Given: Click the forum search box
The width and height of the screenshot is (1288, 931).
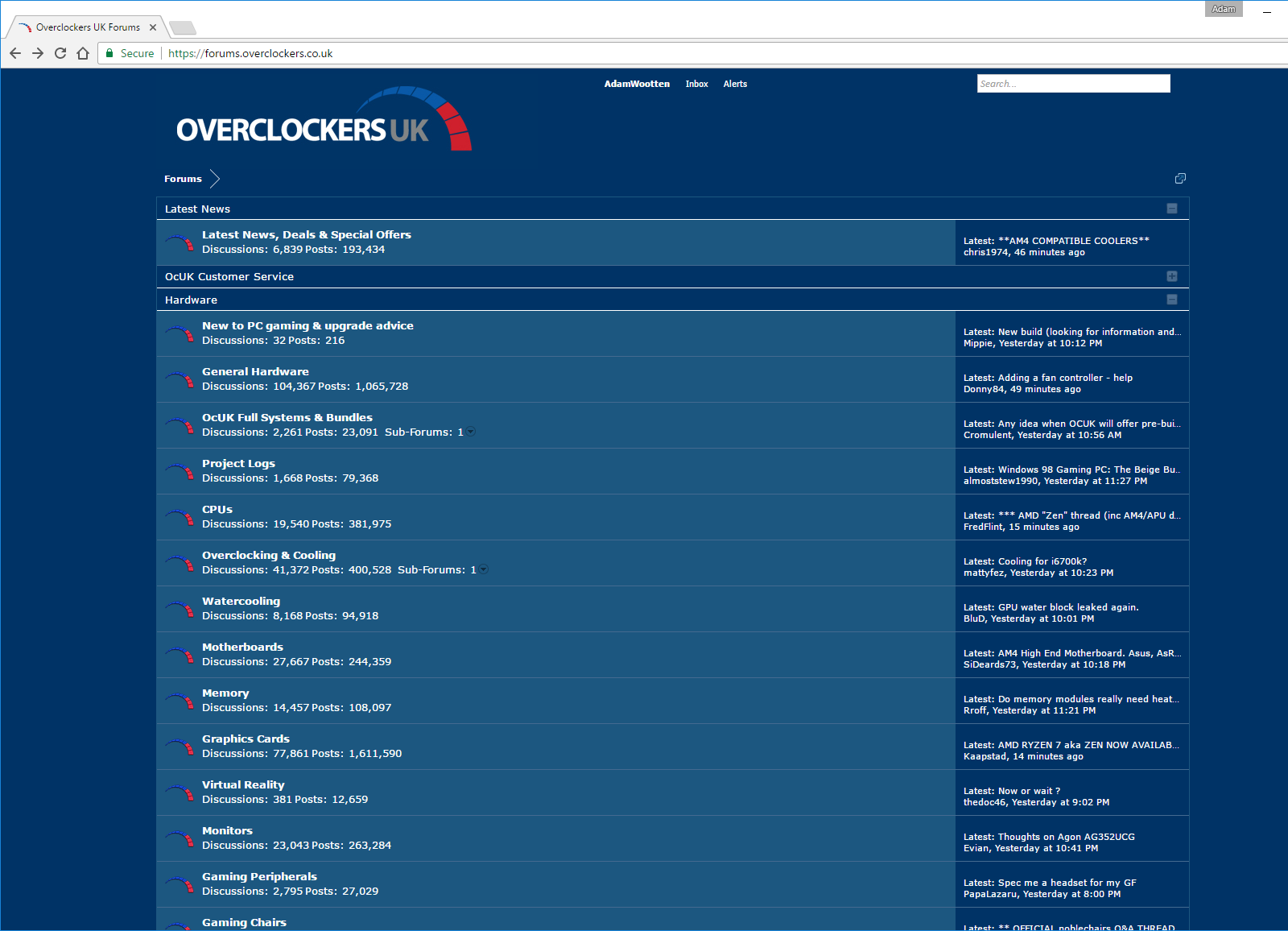Looking at the screenshot, I should coord(1073,84).
